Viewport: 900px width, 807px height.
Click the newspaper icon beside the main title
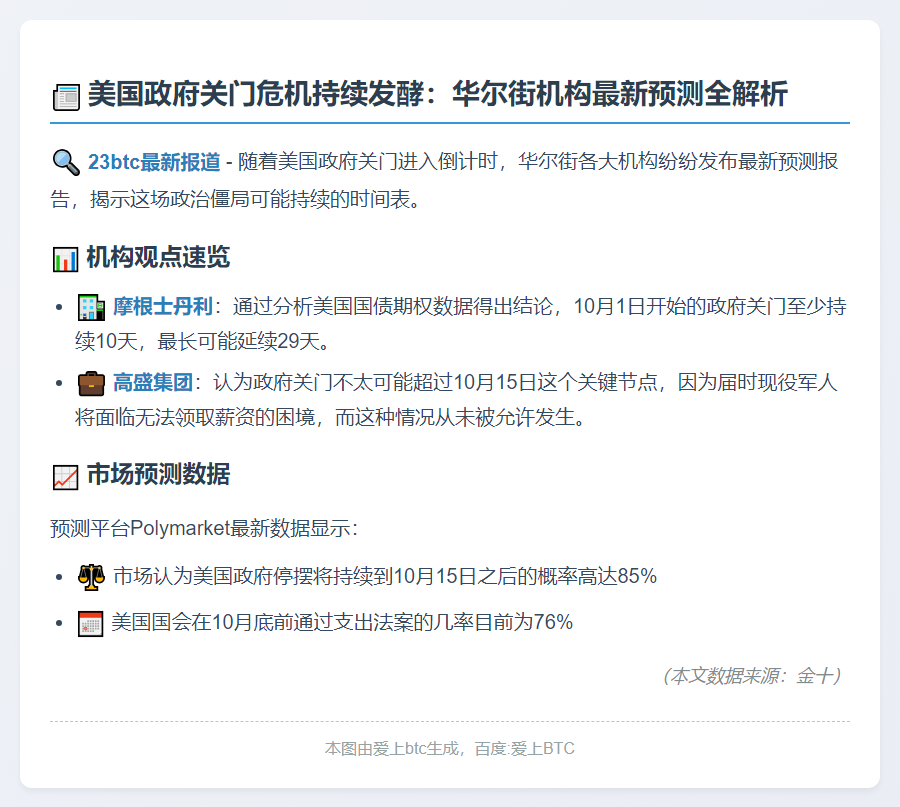[x=65, y=97]
